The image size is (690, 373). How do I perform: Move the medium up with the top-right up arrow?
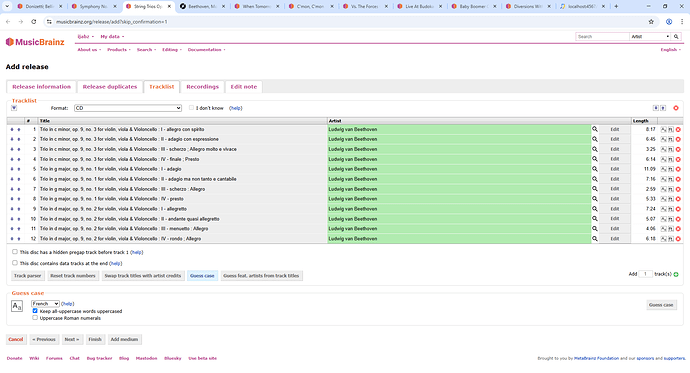[663, 108]
